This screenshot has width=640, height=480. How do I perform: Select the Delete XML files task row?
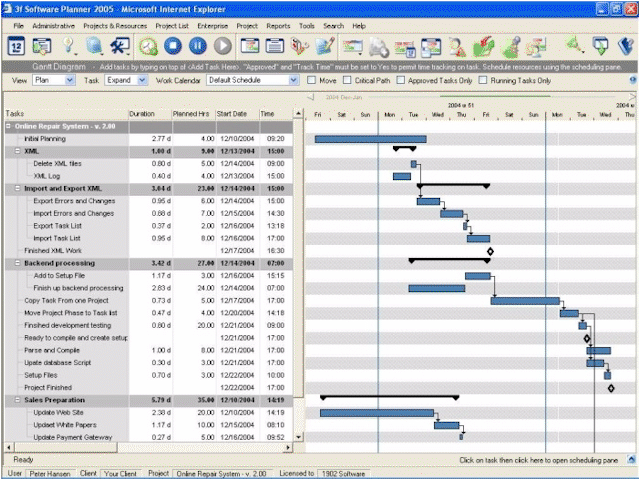tap(149, 163)
